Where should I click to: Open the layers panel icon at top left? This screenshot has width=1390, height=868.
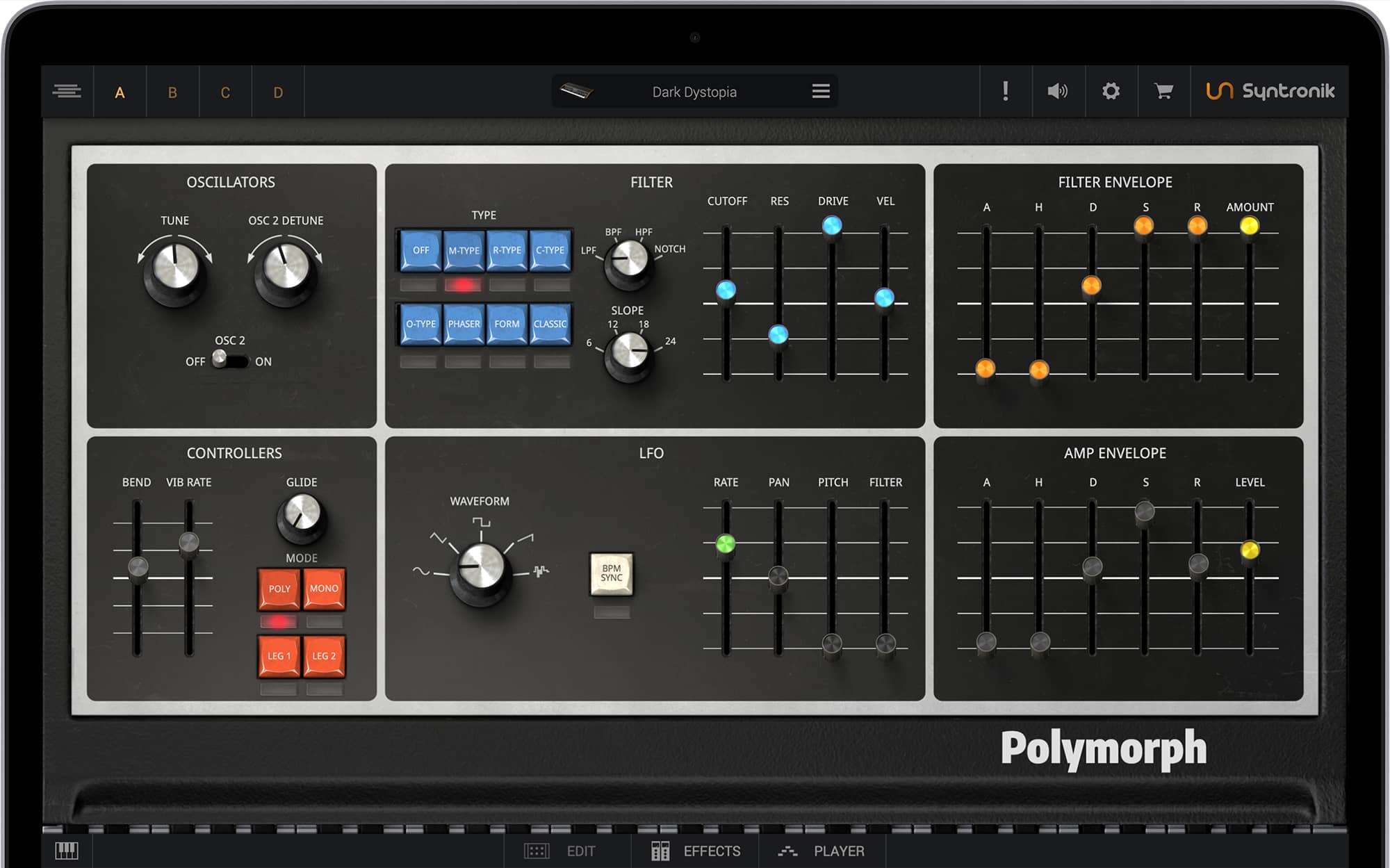(67, 91)
